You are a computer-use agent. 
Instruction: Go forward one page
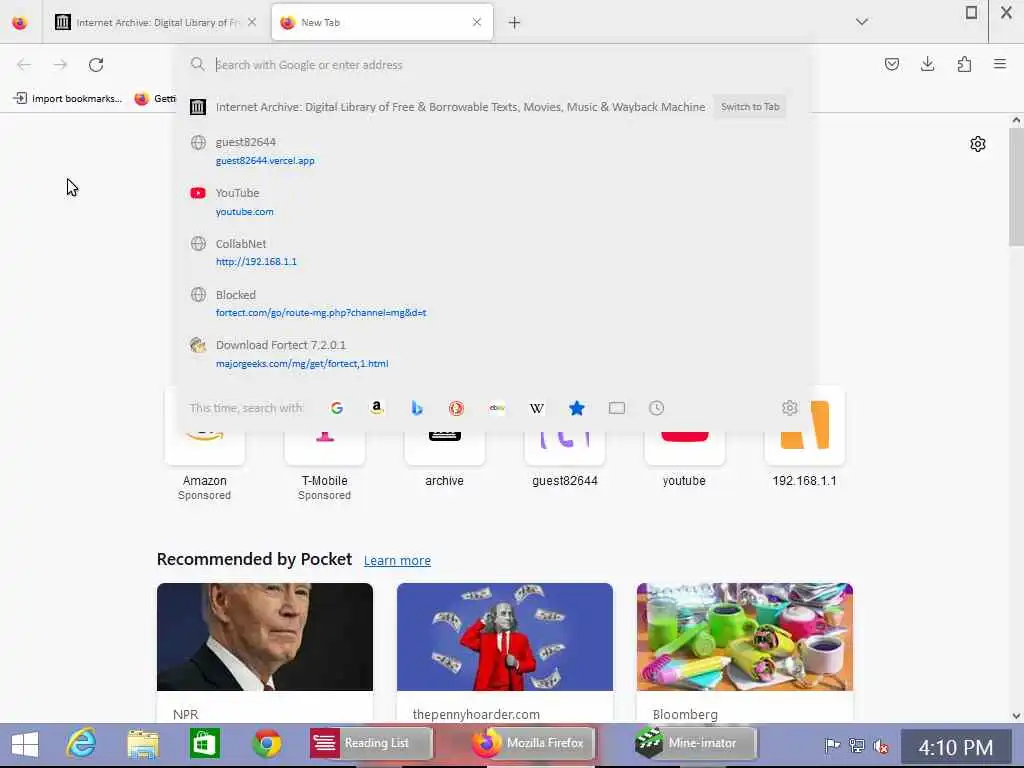60,65
